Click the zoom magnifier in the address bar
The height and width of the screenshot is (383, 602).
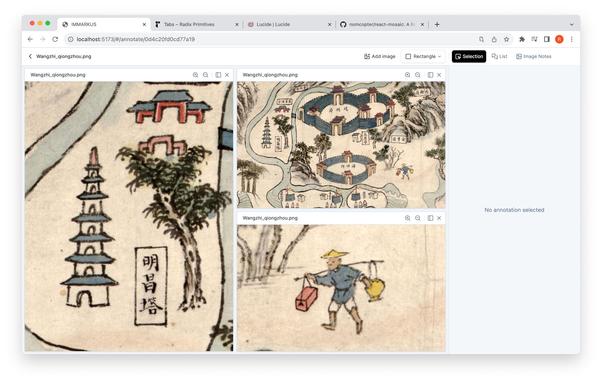point(481,39)
